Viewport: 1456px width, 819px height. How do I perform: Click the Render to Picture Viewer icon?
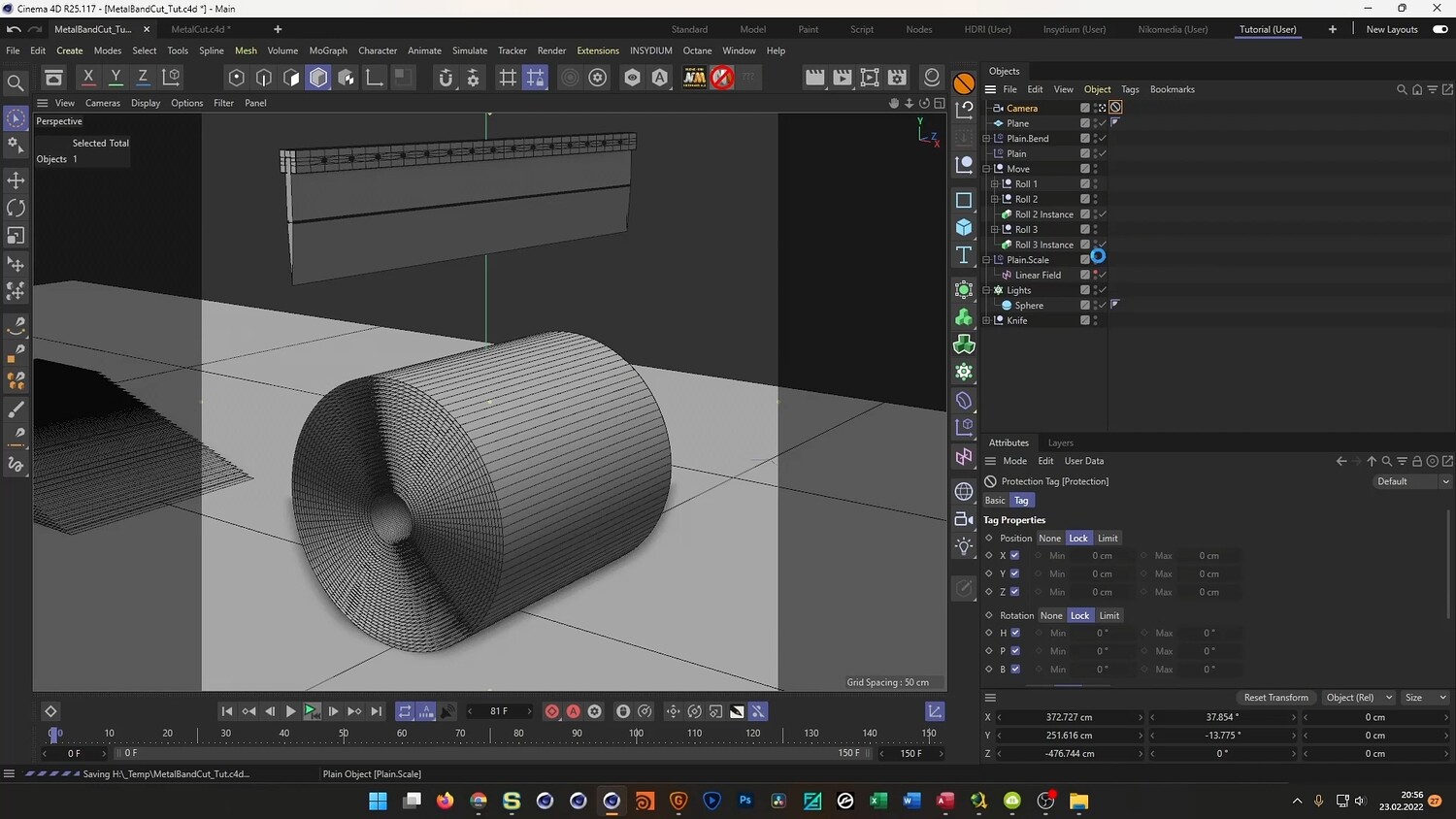tap(843, 78)
